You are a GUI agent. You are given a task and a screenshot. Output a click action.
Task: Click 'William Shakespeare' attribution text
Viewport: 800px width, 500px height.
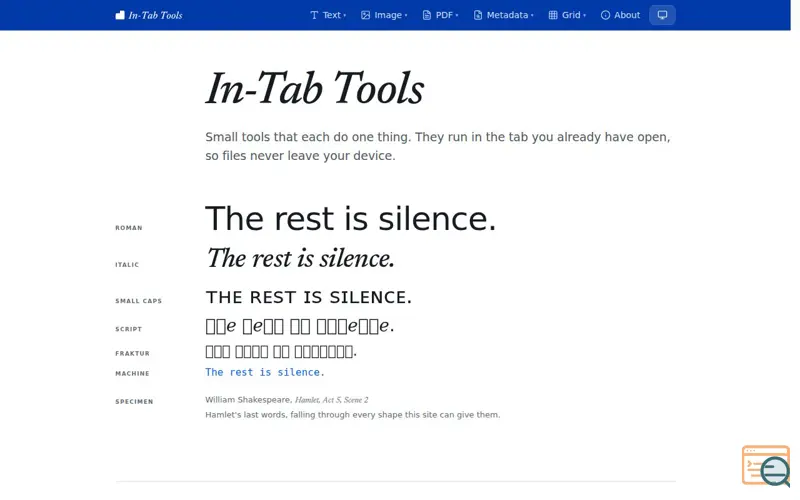pyautogui.click(x=247, y=400)
